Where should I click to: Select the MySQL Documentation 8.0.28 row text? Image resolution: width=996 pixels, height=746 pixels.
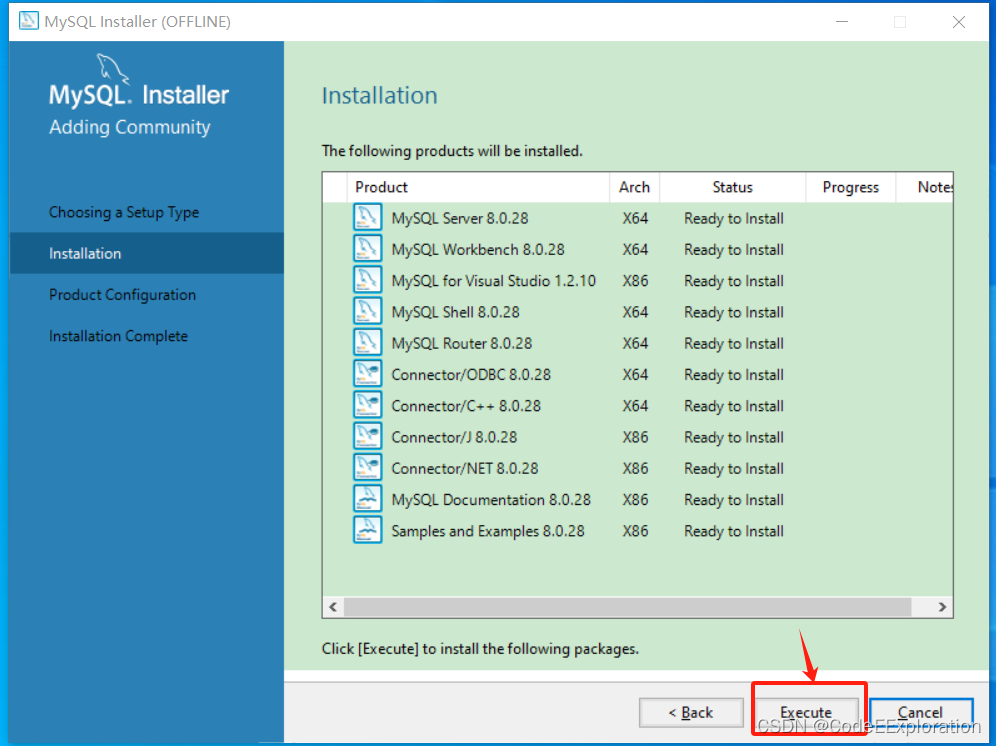pos(491,499)
